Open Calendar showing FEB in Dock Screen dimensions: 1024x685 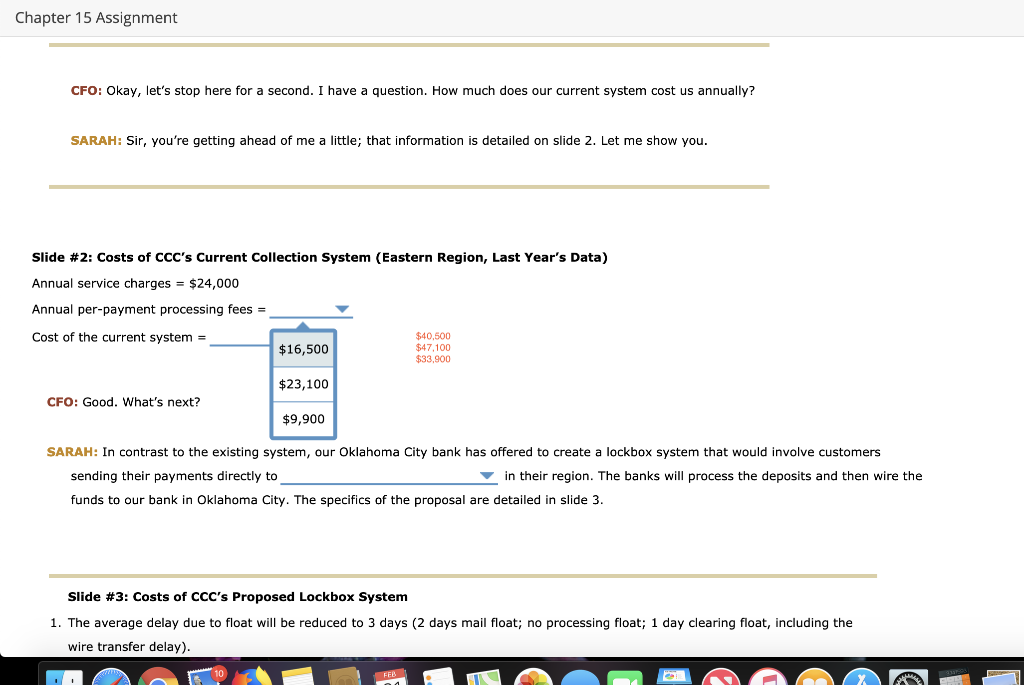point(391,677)
